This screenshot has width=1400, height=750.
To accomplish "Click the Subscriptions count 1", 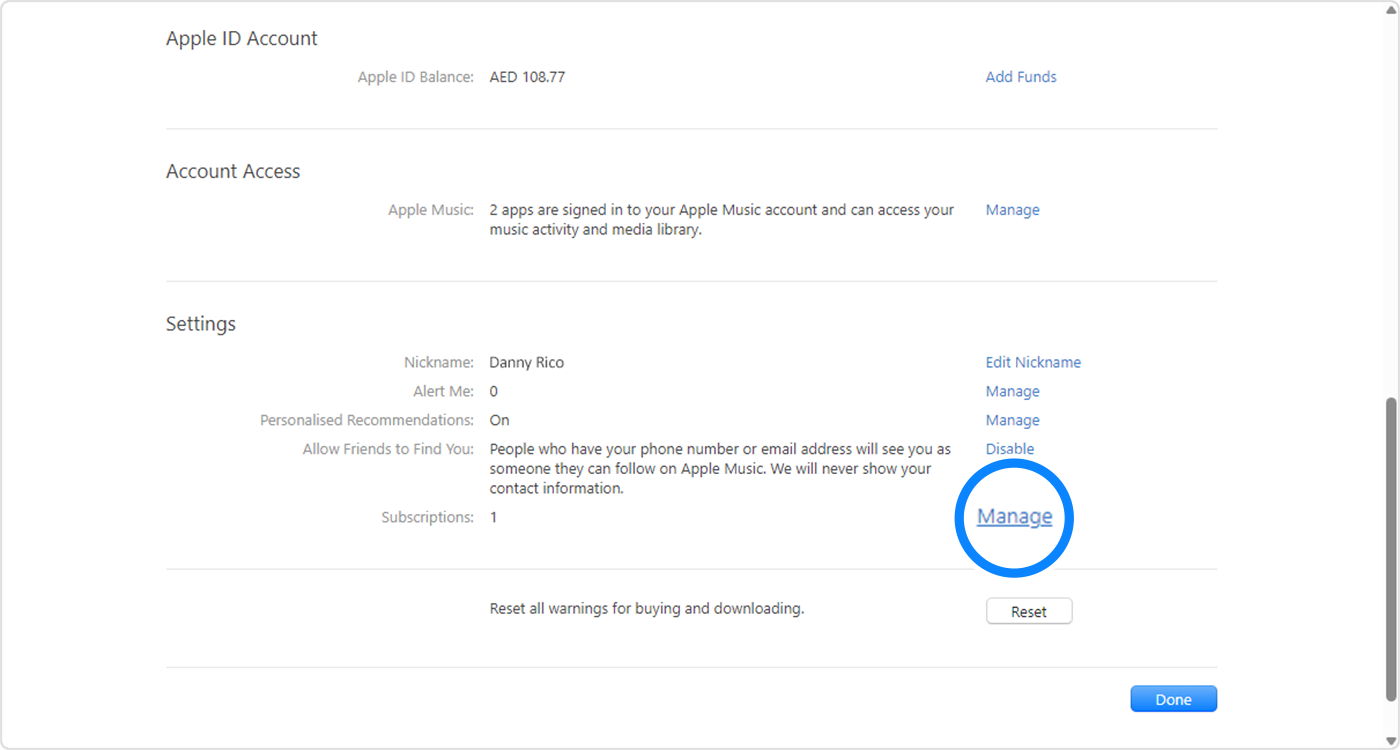I will [x=493, y=517].
